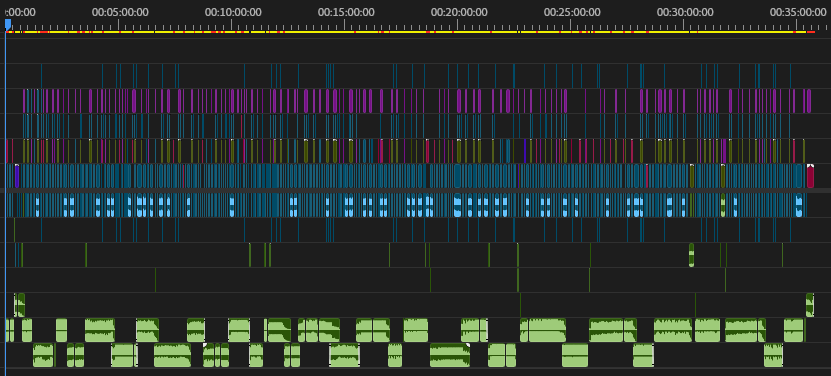Click the 00:20:00:00 ruler label
831x376 pixels.
(459, 12)
